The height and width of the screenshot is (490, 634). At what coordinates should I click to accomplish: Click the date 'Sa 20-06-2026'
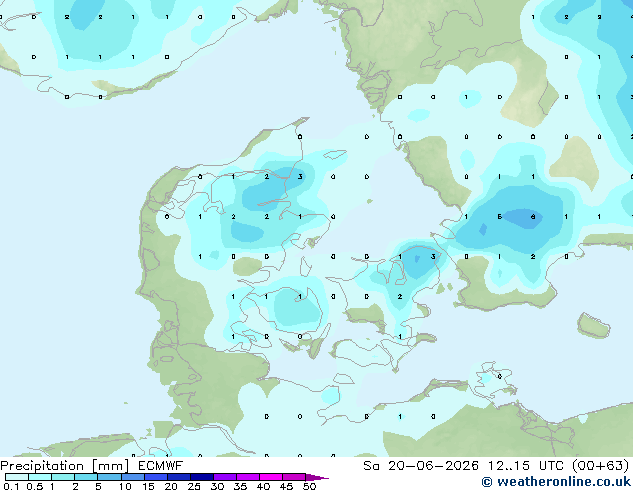coord(421,466)
